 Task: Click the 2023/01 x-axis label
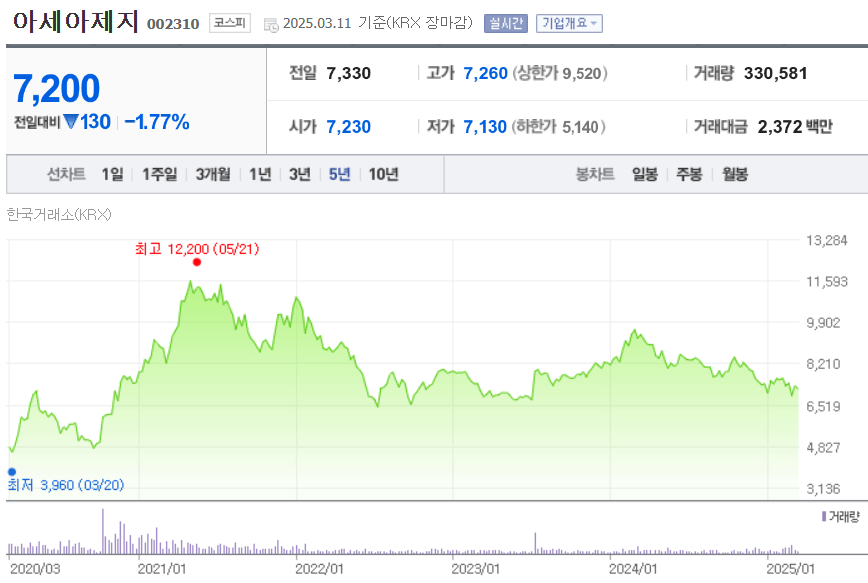point(476,569)
